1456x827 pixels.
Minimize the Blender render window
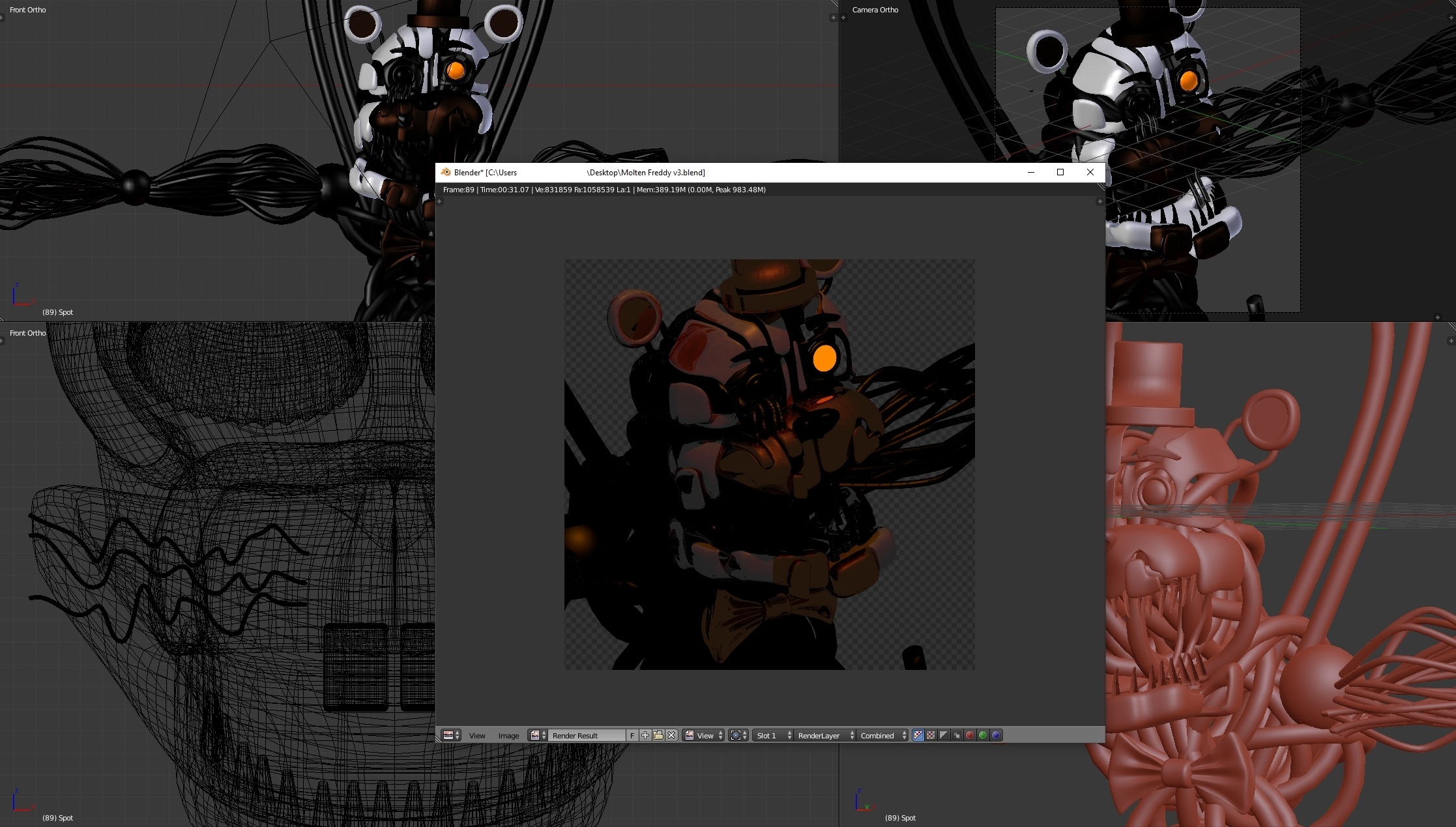1031,172
